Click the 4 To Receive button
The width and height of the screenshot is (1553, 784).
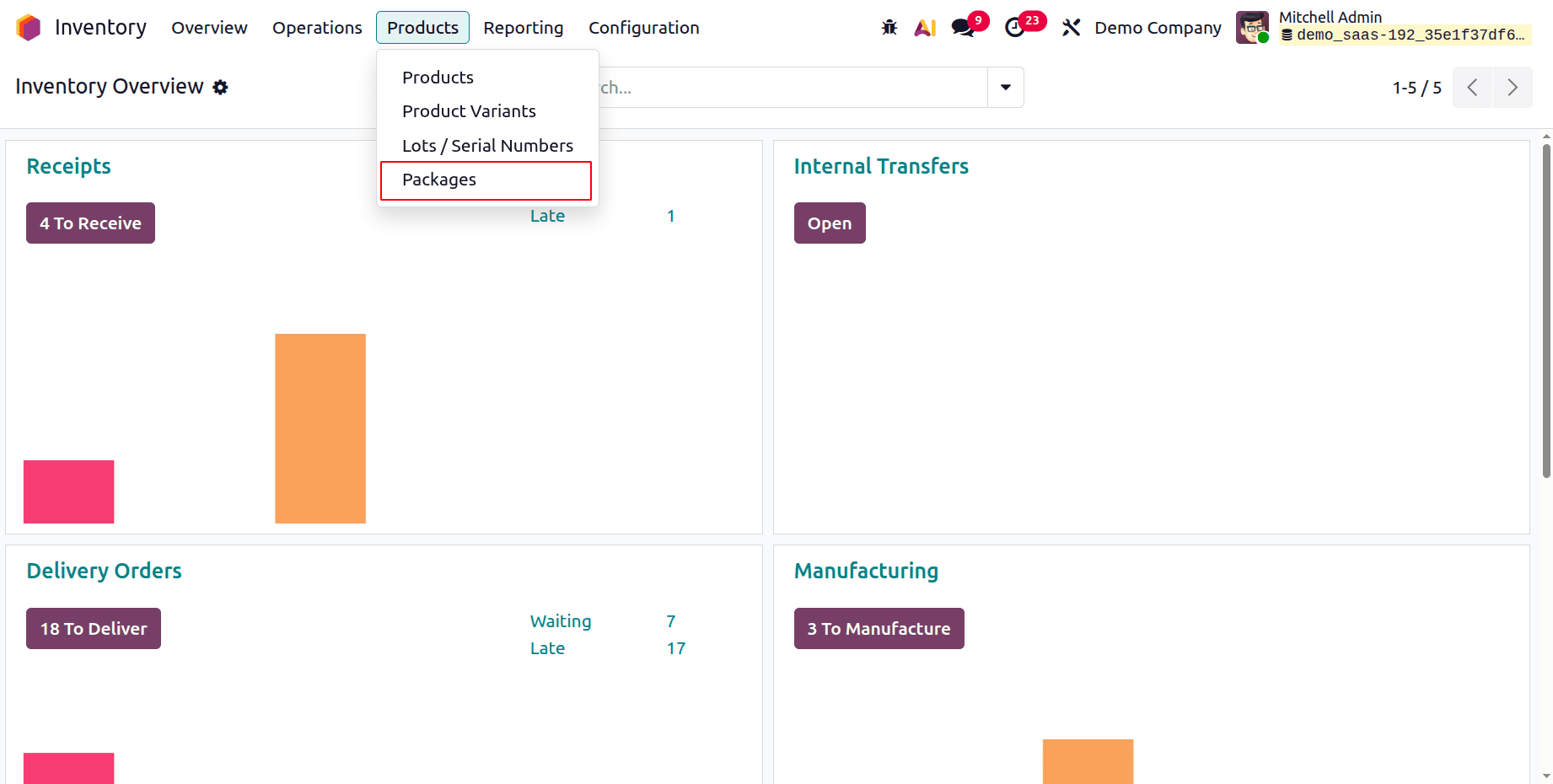[89, 223]
